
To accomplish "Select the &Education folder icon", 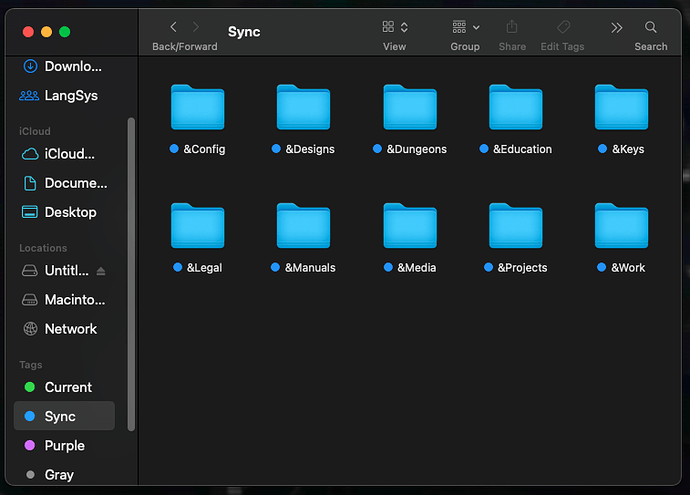I will tap(516, 107).
